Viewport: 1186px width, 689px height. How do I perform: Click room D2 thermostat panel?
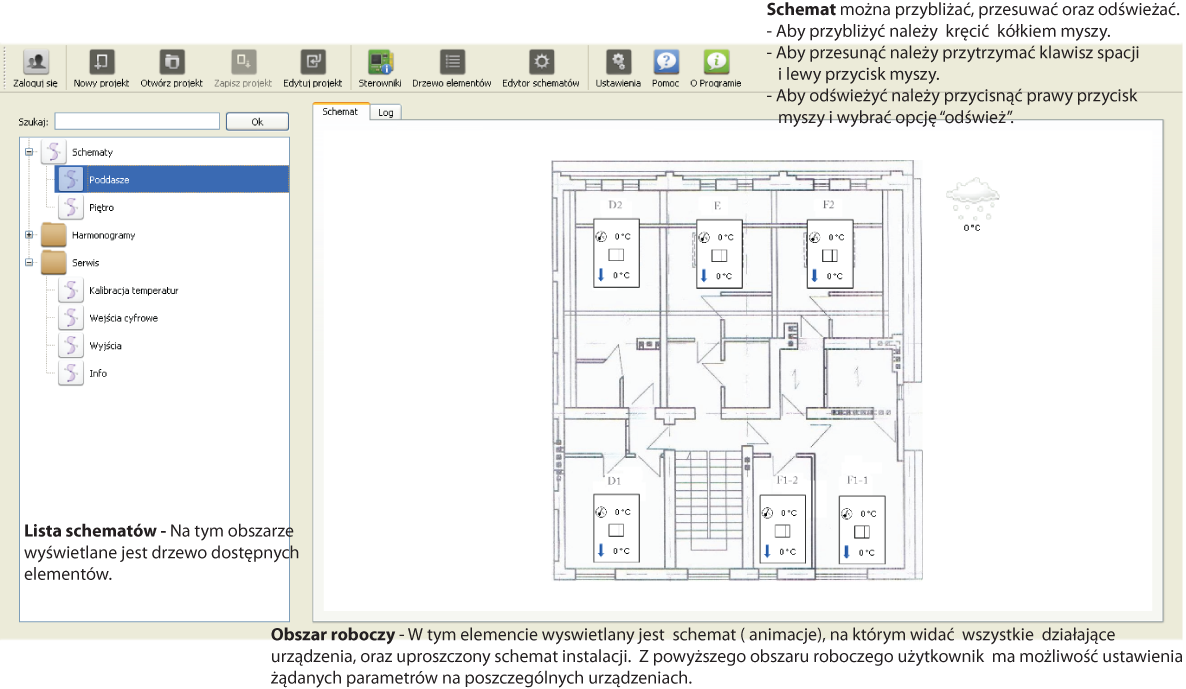(616, 253)
